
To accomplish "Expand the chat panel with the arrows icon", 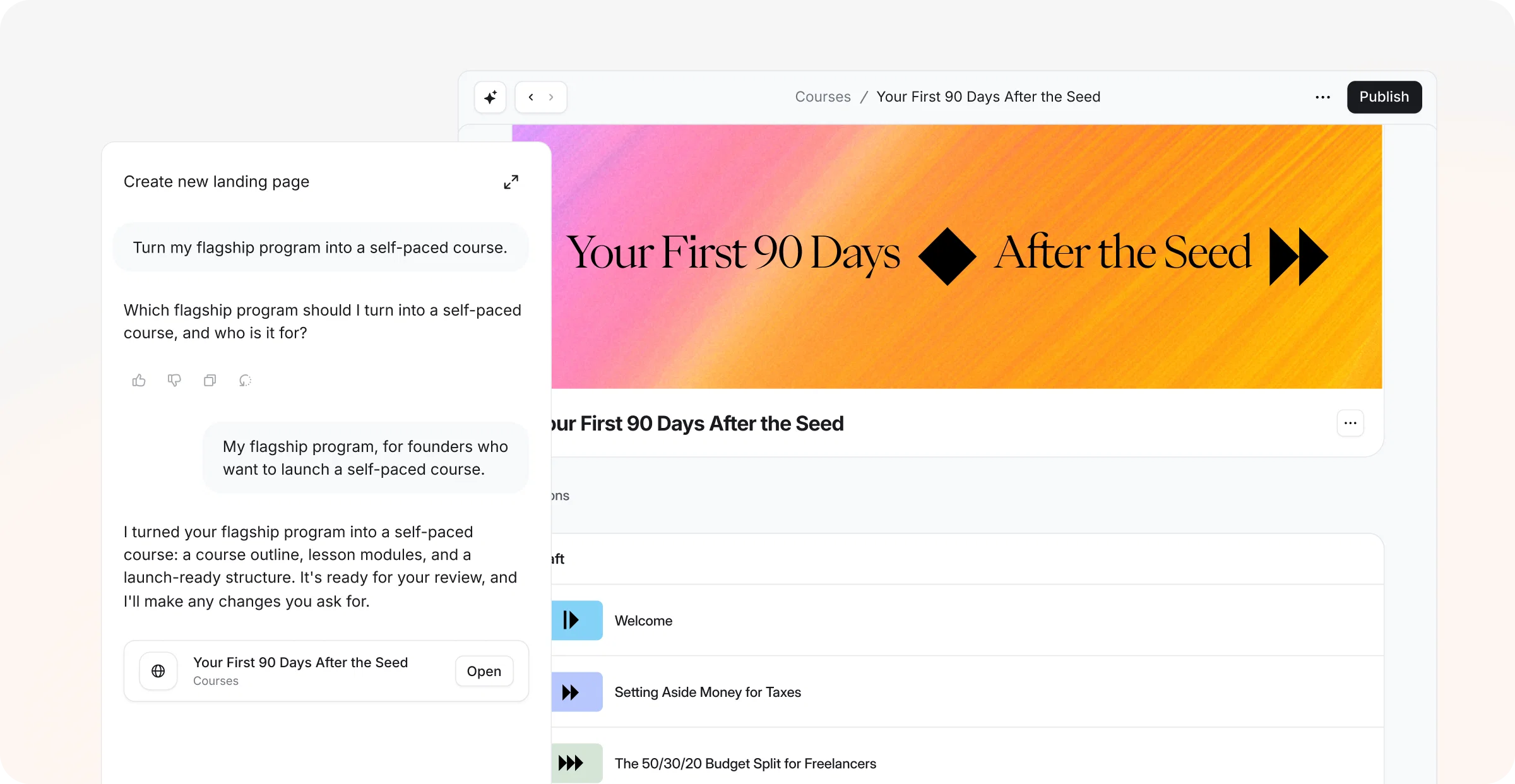I will 511,182.
